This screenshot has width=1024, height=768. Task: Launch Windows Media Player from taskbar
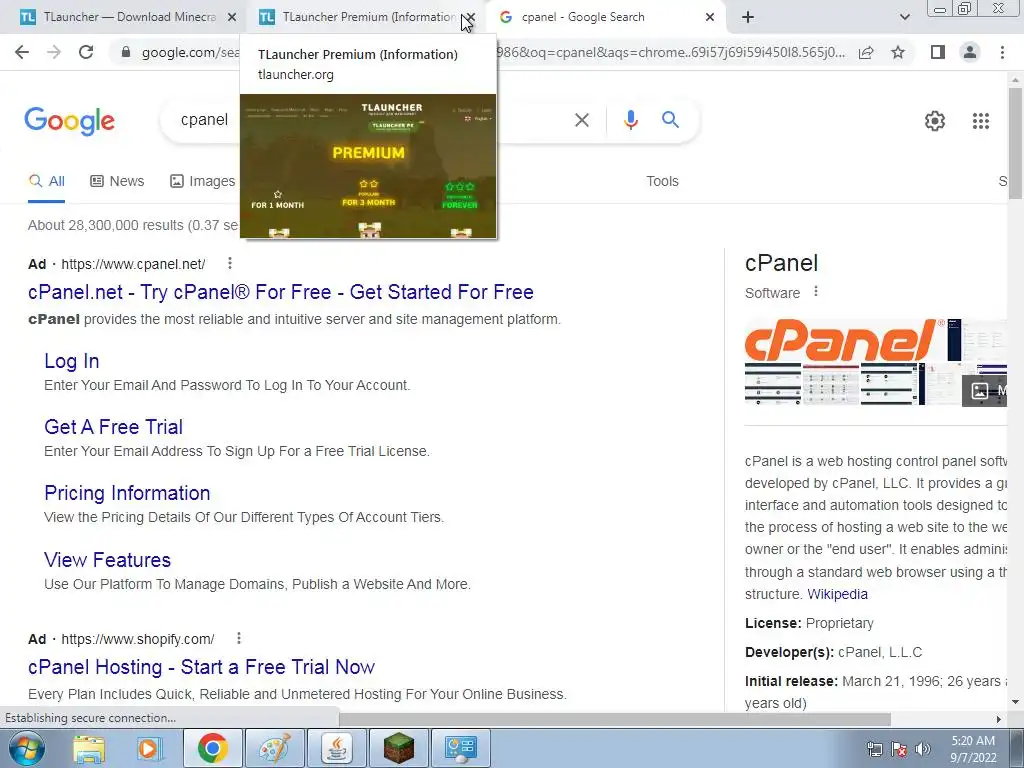pos(149,749)
